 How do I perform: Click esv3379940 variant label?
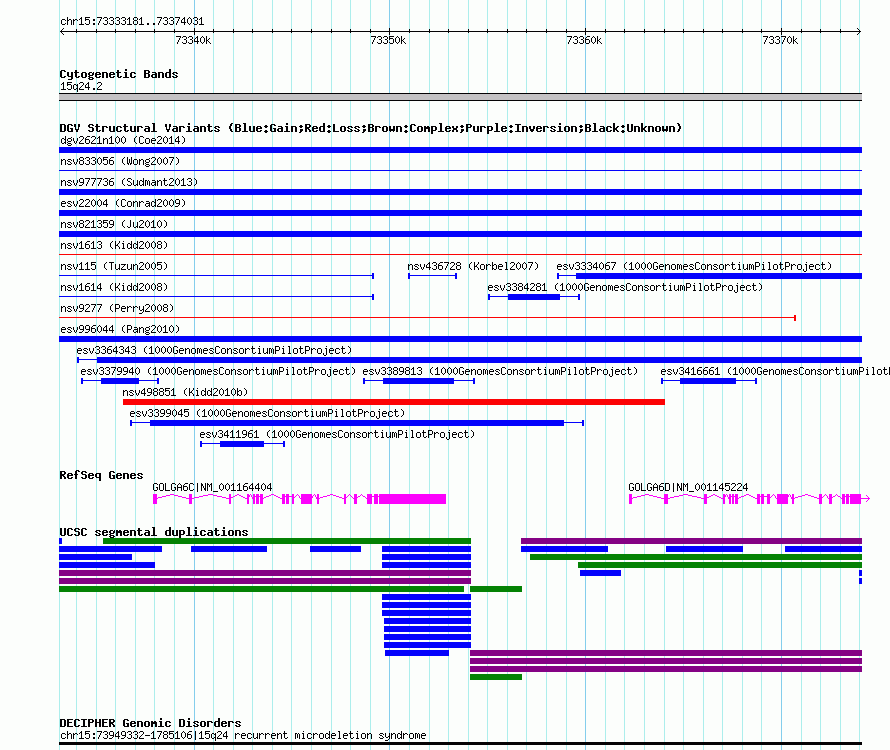click(x=218, y=371)
